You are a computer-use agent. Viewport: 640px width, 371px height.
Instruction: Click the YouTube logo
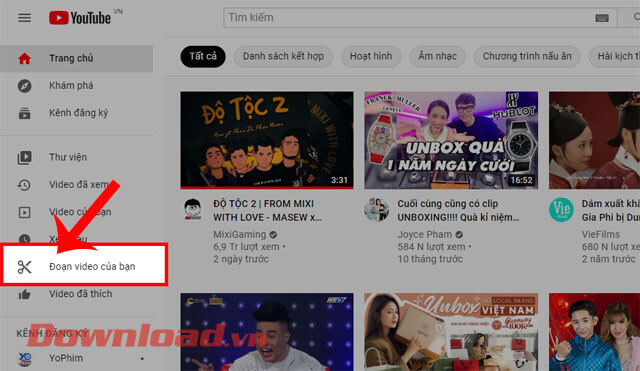click(x=80, y=18)
